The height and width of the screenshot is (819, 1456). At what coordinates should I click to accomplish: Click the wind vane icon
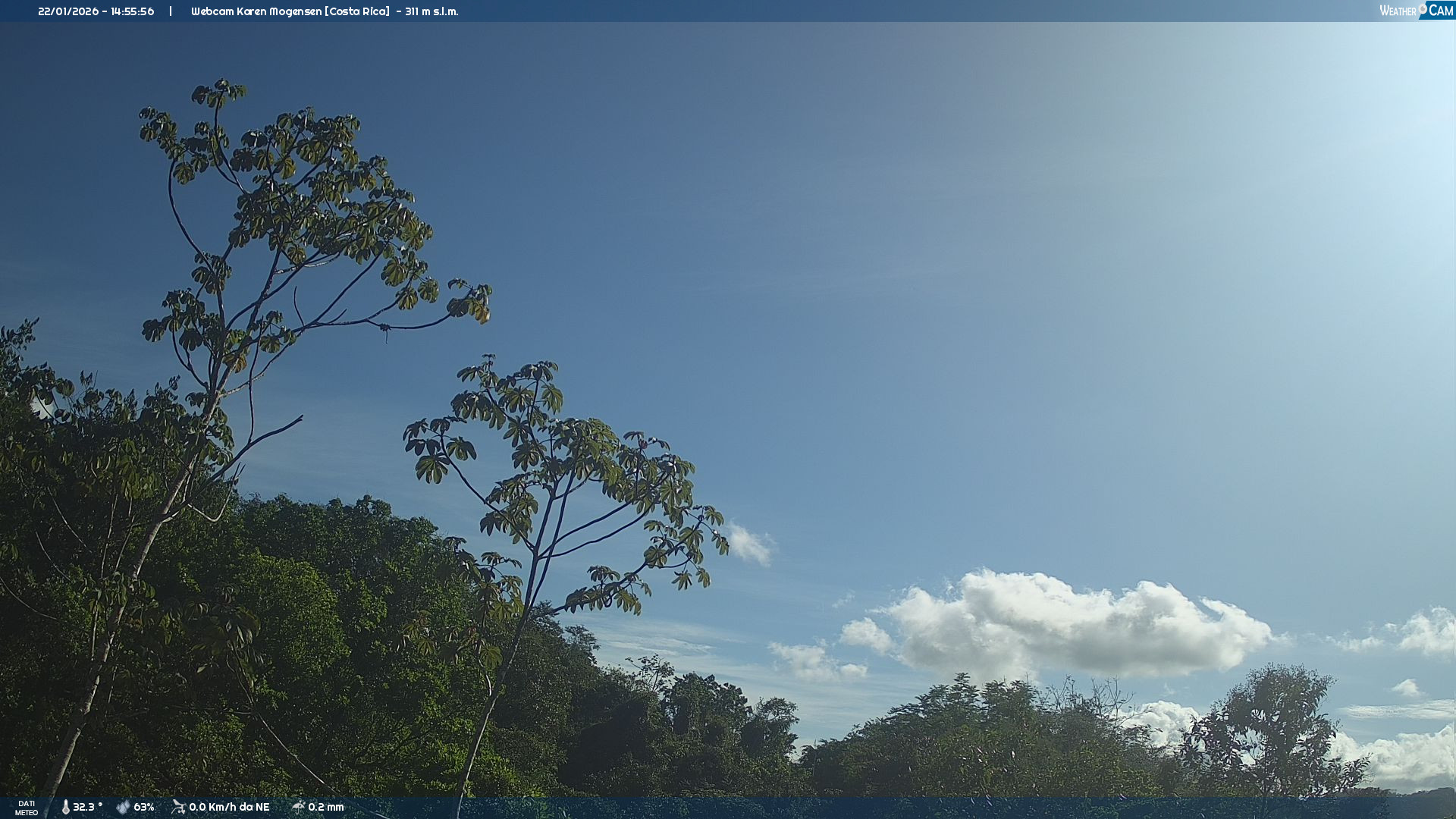[178, 807]
